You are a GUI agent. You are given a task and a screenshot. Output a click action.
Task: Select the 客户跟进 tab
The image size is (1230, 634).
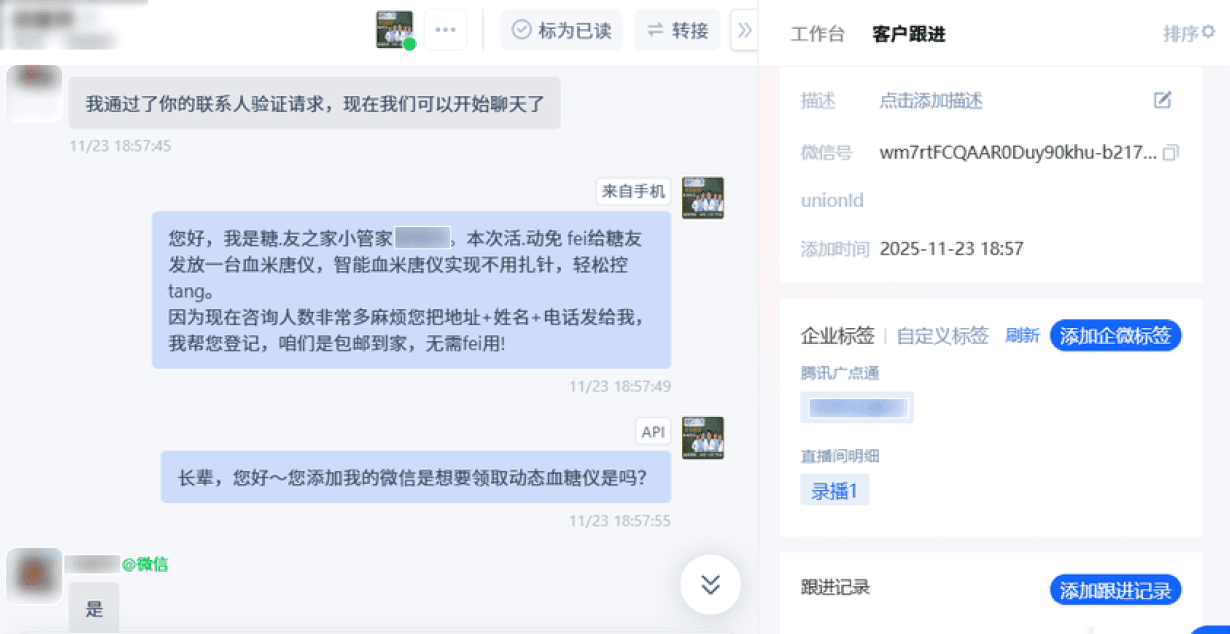coord(908,34)
